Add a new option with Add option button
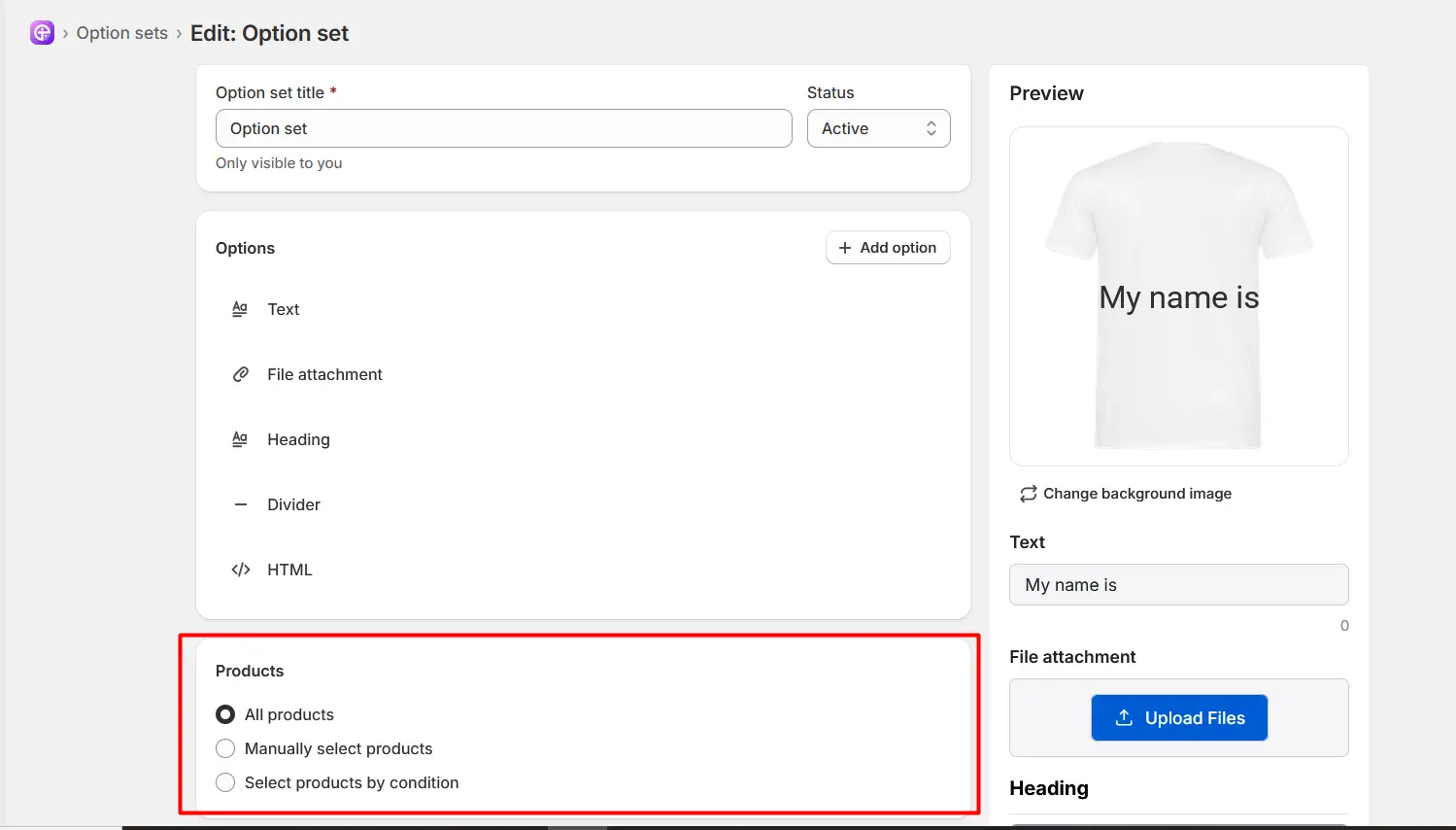Viewport: 1456px width, 830px height. tap(888, 248)
